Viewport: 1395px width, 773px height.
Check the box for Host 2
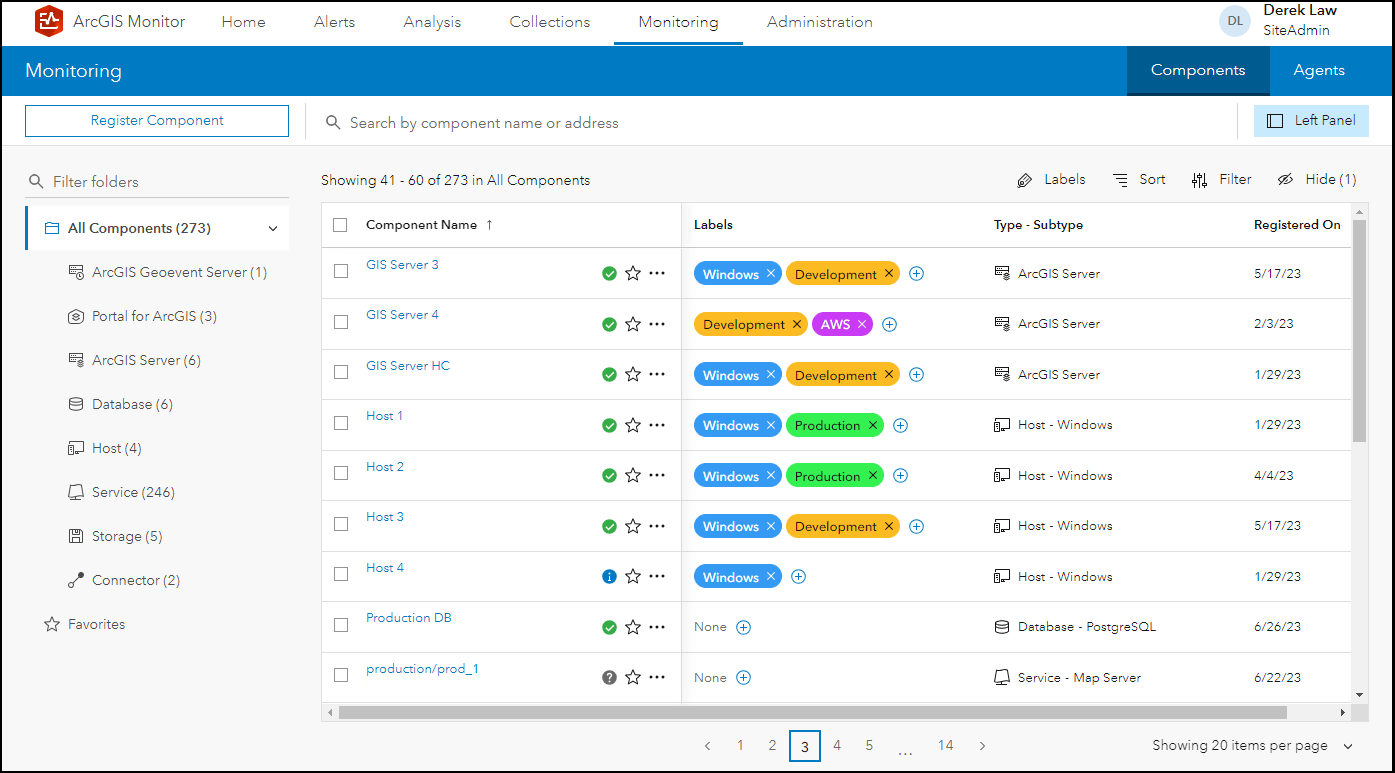click(x=341, y=473)
